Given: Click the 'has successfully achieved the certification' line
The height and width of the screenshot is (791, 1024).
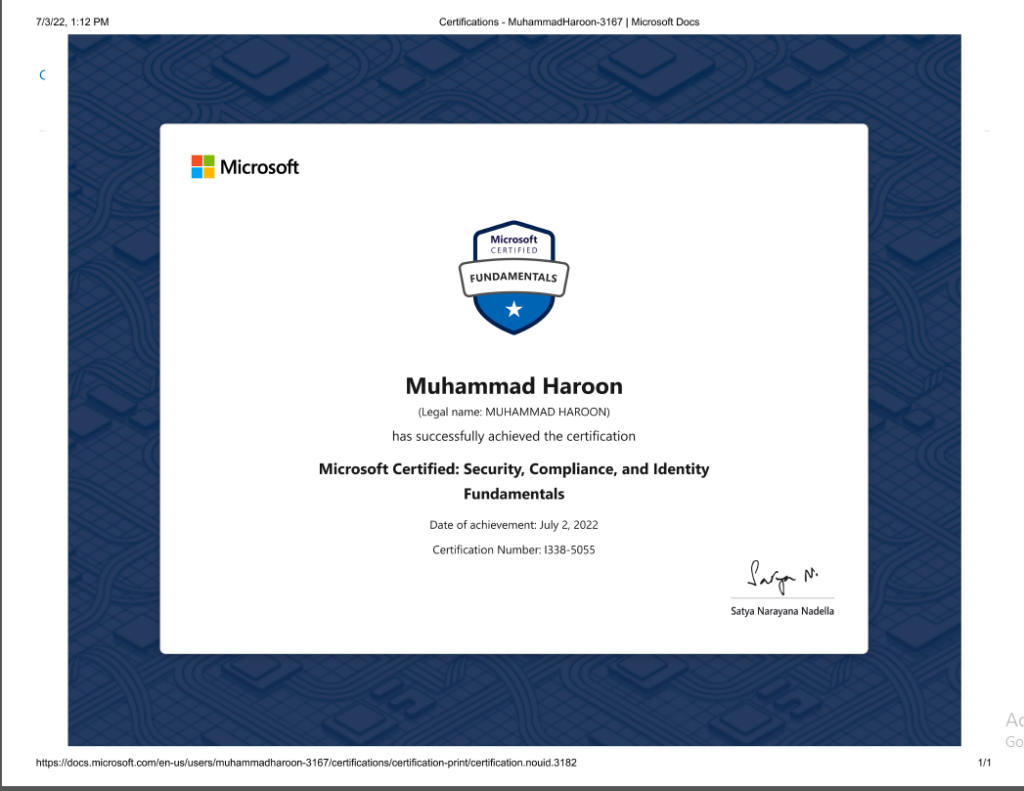Looking at the screenshot, I should click(514, 436).
